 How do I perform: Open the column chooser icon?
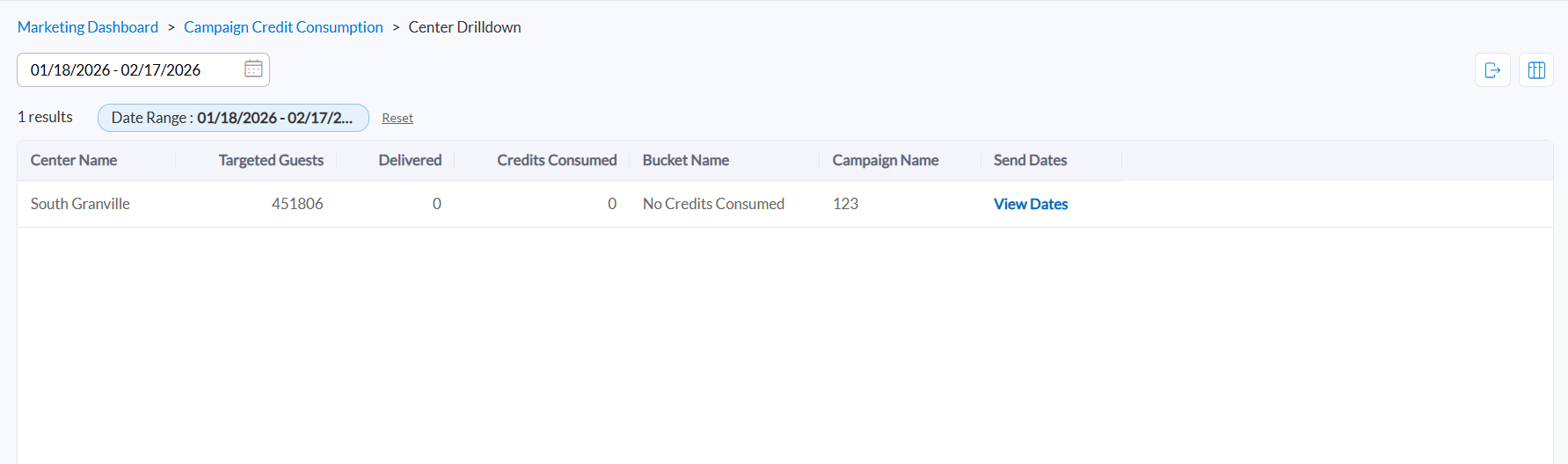point(1536,70)
